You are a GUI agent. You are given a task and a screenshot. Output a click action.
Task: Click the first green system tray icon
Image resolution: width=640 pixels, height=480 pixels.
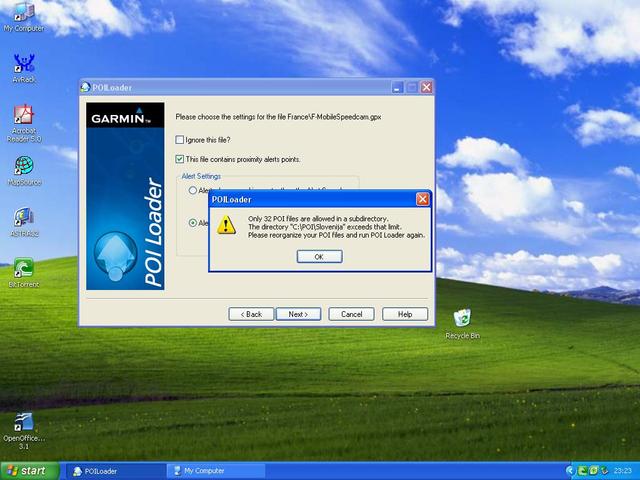coord(582,471)
